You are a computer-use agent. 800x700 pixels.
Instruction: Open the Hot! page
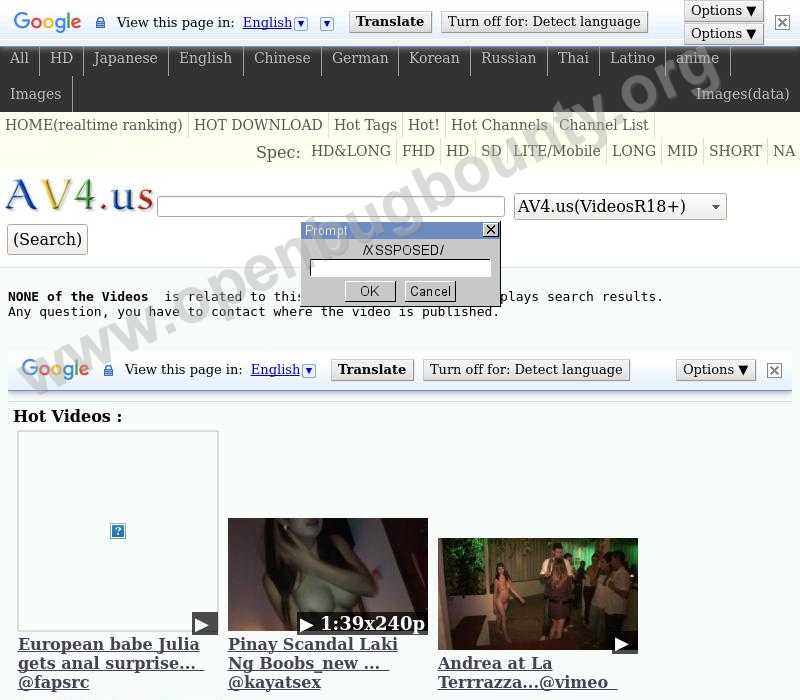[423, 124]
